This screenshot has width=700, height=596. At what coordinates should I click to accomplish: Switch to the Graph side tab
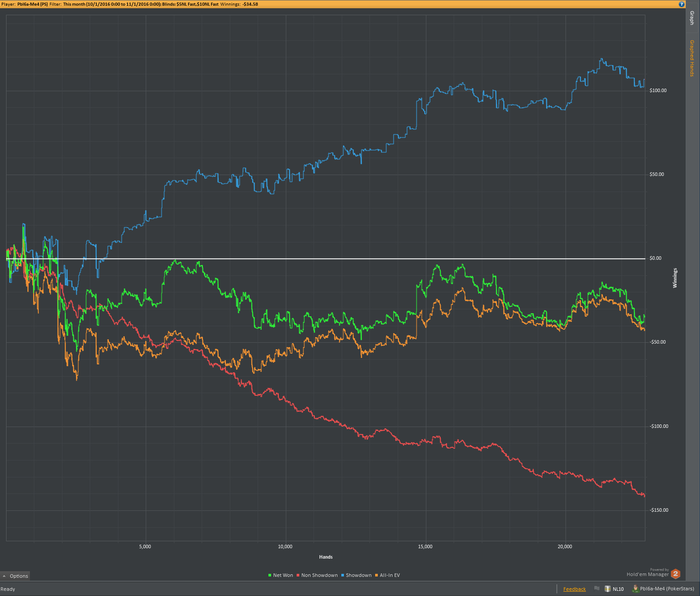point(692,18)
